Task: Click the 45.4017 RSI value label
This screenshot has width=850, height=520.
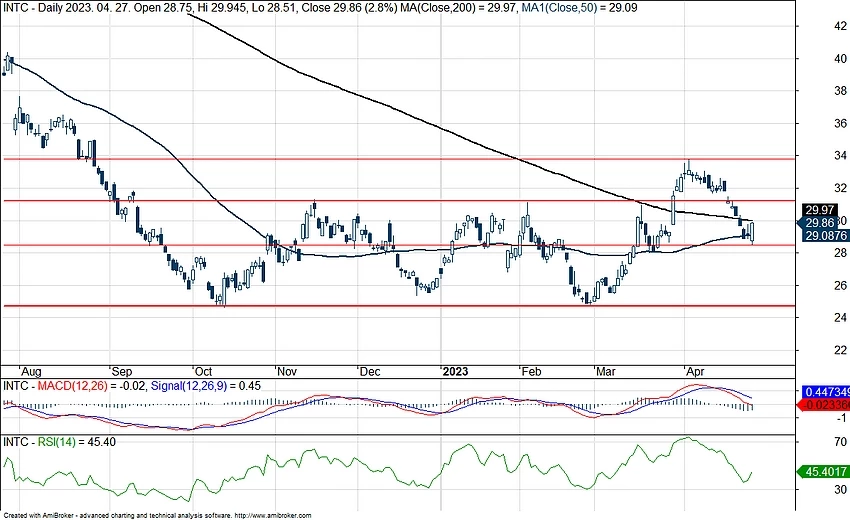Action: [x=823, y=472]
